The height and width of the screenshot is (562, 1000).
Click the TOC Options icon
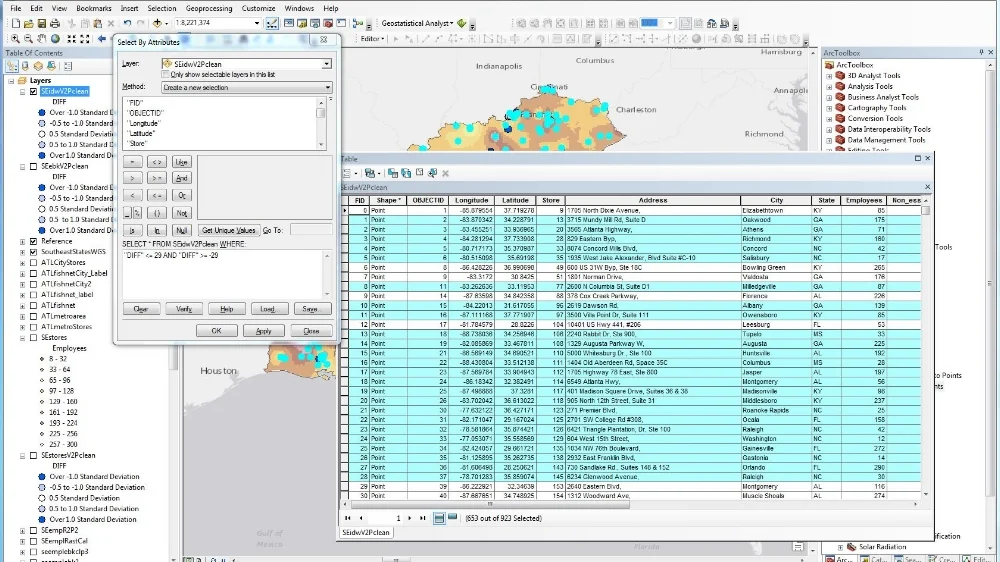tap(68, 66)
